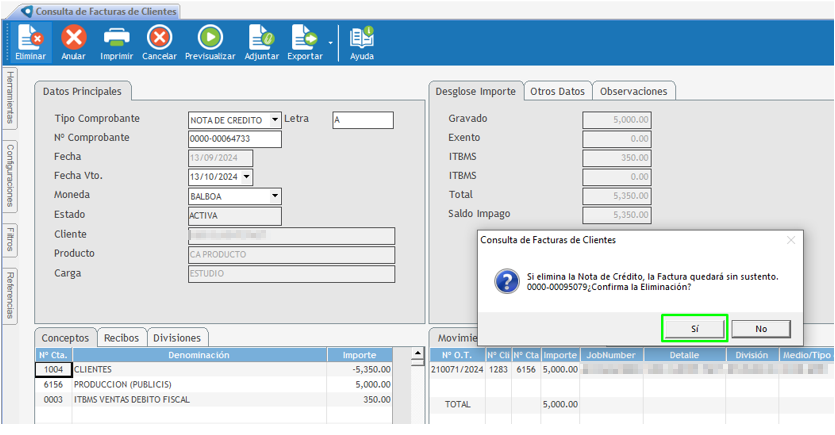Click the Anular icon
The height and width of the screenshot is (435, 835).
73,39
